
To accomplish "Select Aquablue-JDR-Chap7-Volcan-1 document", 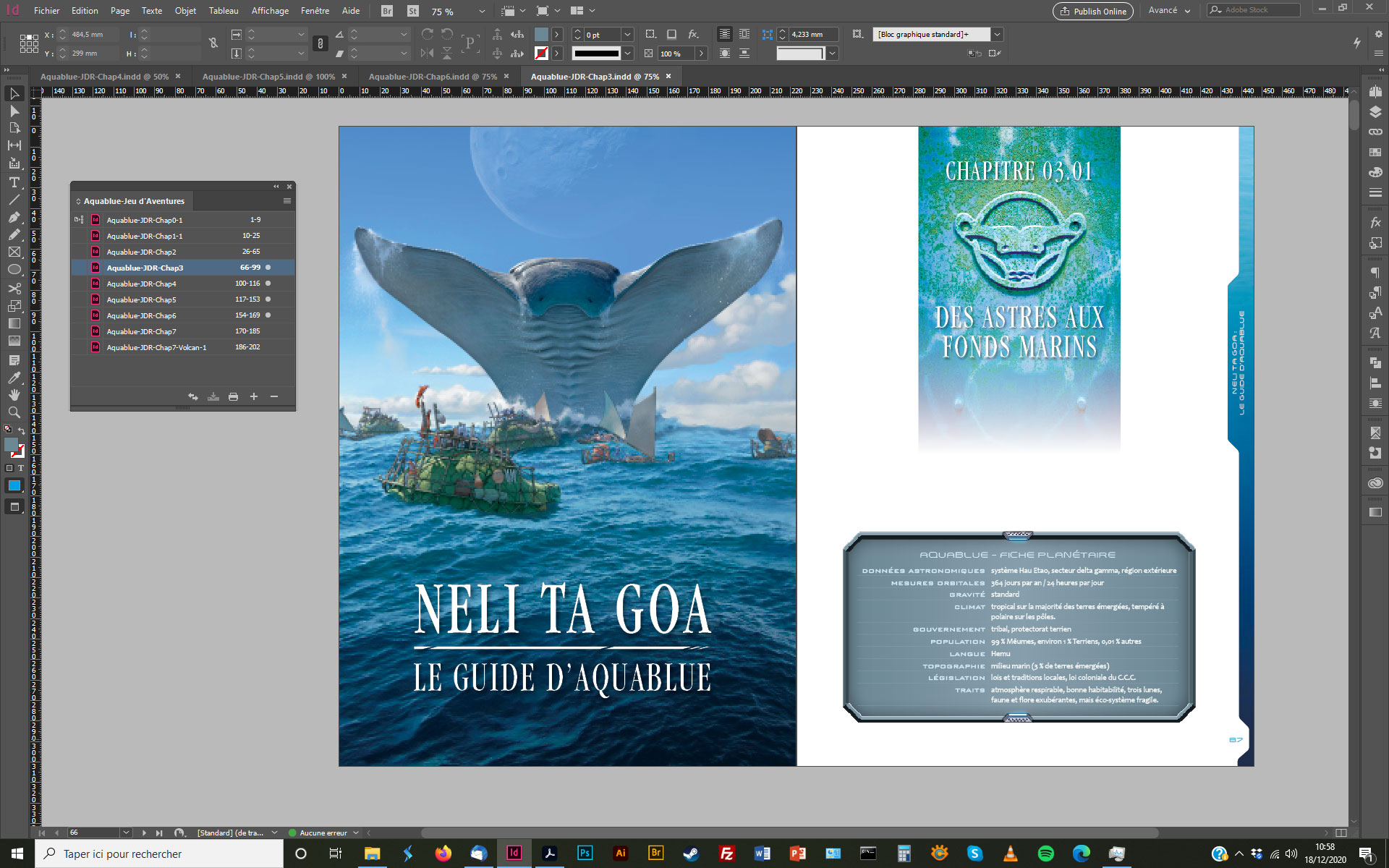I will click(x=183, y=347).
